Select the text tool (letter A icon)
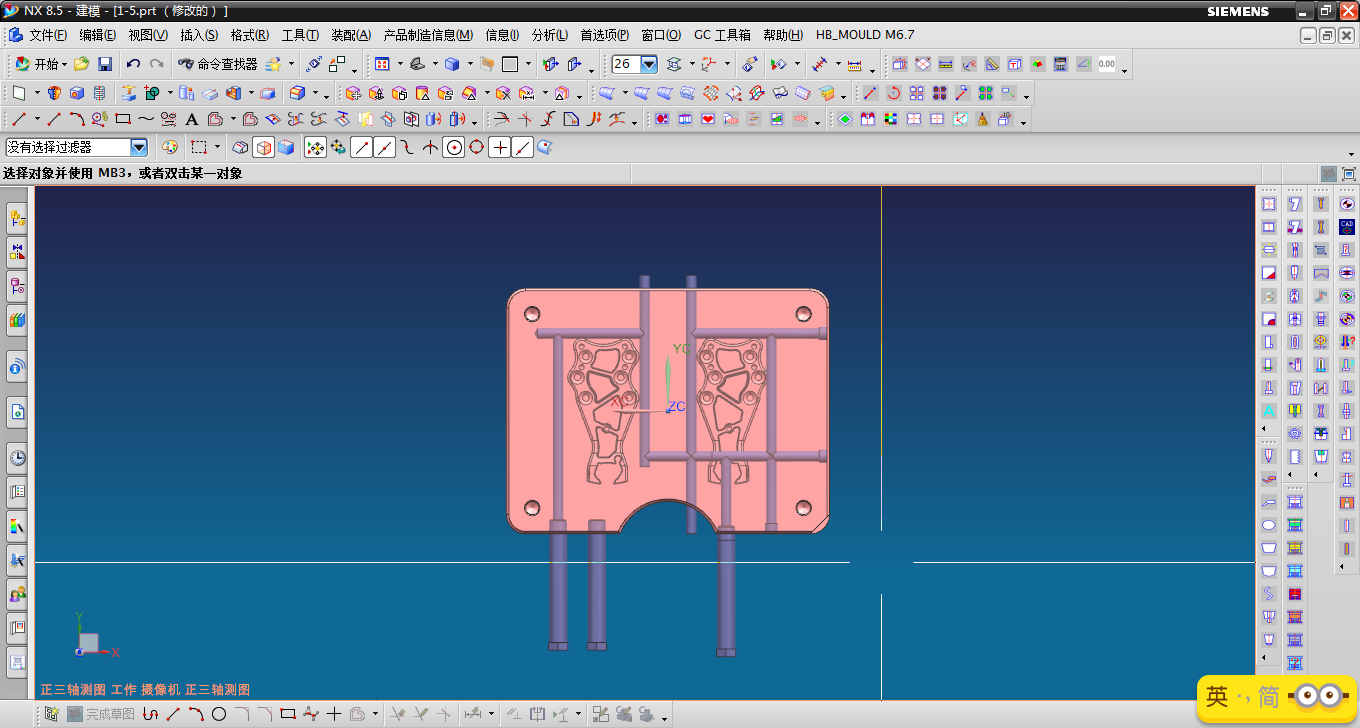The height and width of the screenshot is (728, 1360). tap(192, 119)
